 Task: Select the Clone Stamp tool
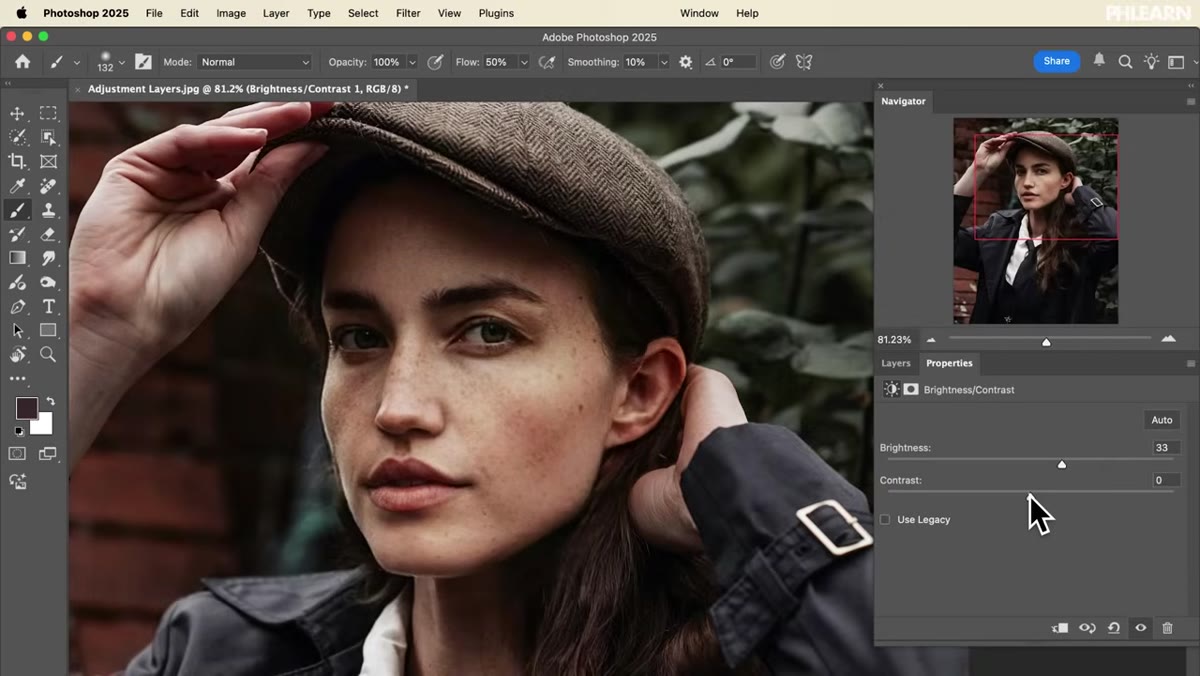(48, 210)
